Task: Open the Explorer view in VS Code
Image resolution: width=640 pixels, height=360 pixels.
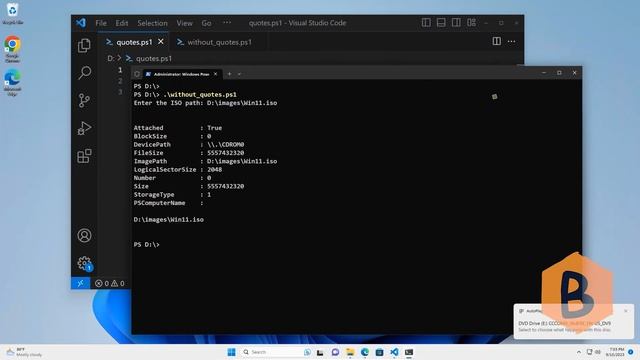Action: tap(84, 45)
